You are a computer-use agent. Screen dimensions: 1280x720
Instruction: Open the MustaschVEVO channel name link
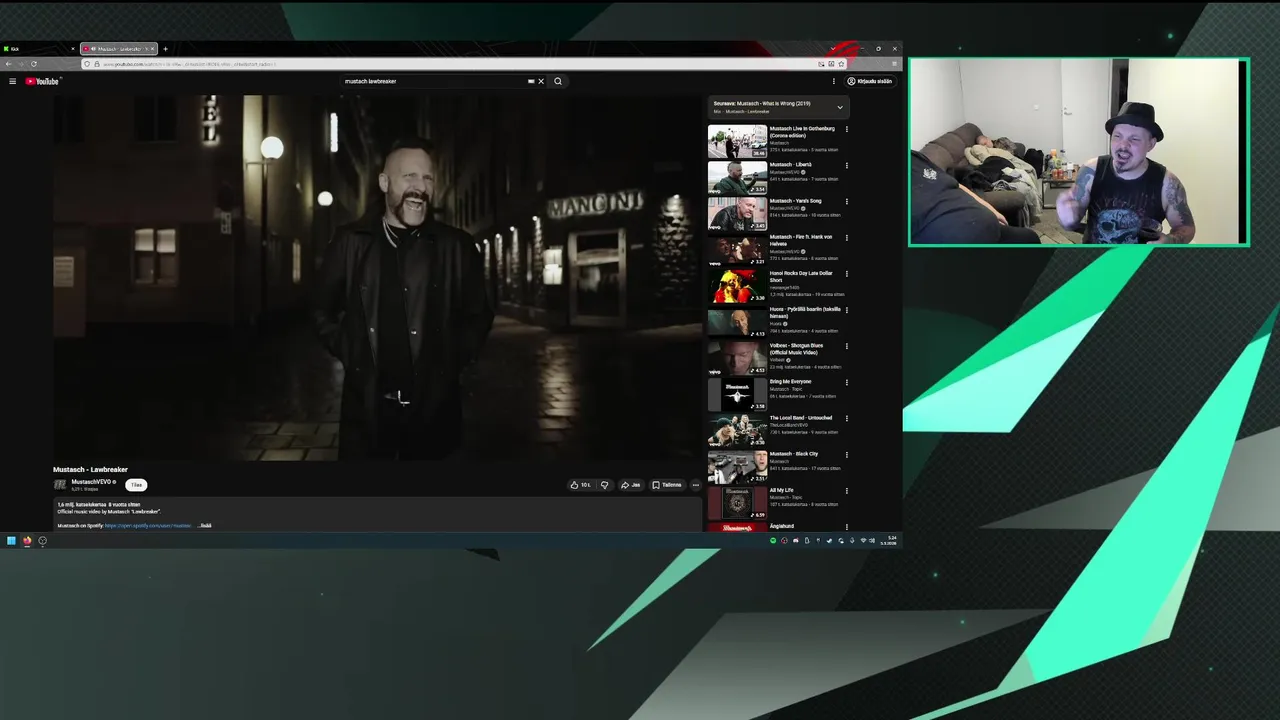91,482
